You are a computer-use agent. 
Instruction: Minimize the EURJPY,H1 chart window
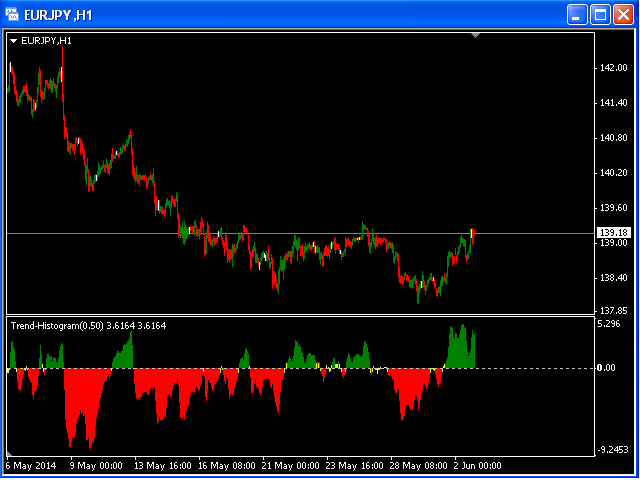tap(577, 15)
